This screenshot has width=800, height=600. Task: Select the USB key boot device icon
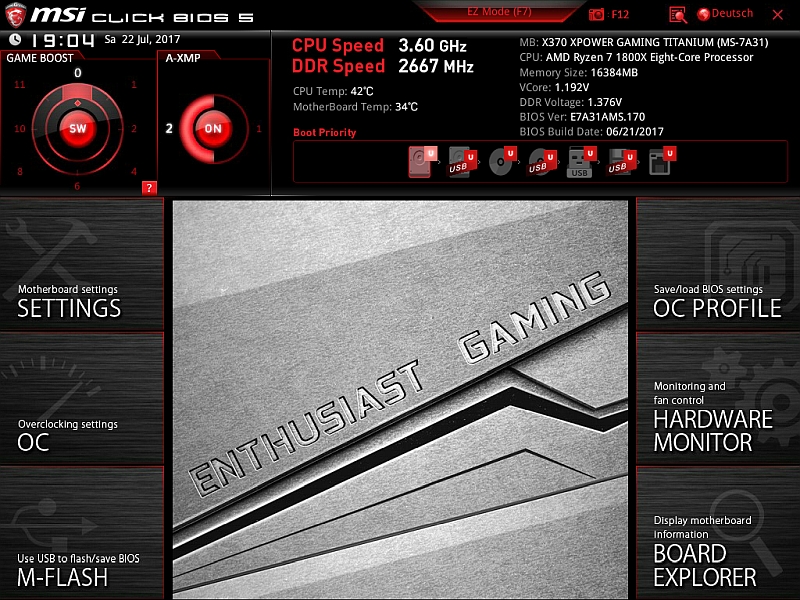(582, 162)
